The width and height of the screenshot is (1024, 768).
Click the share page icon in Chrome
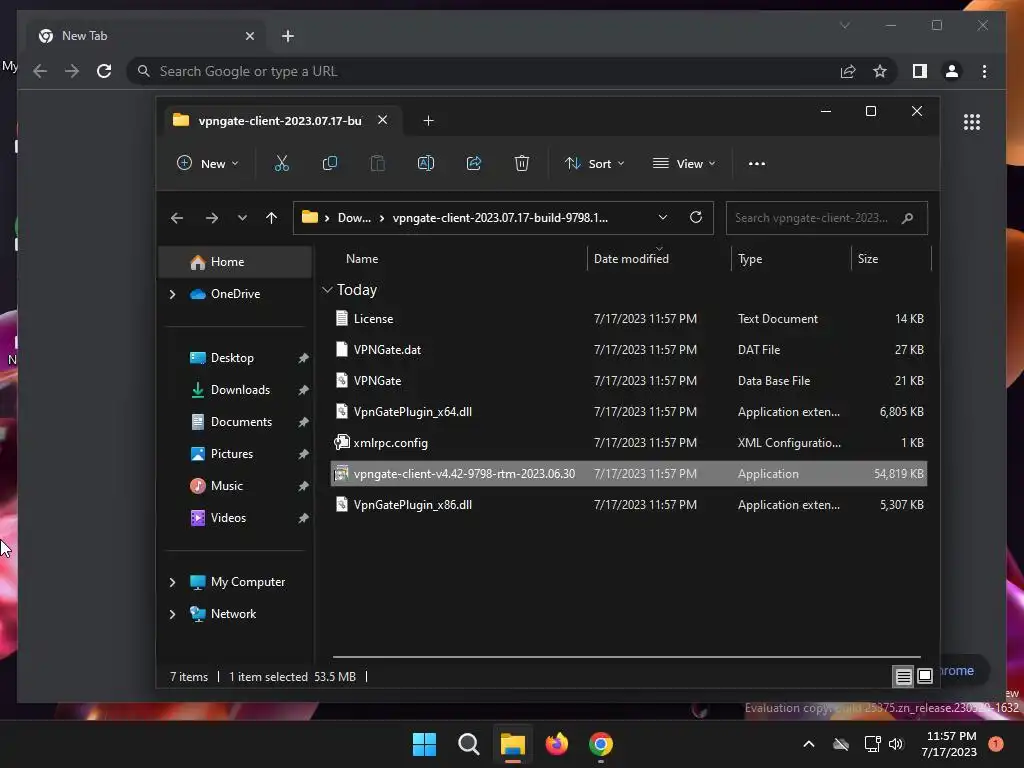point(848,71)
